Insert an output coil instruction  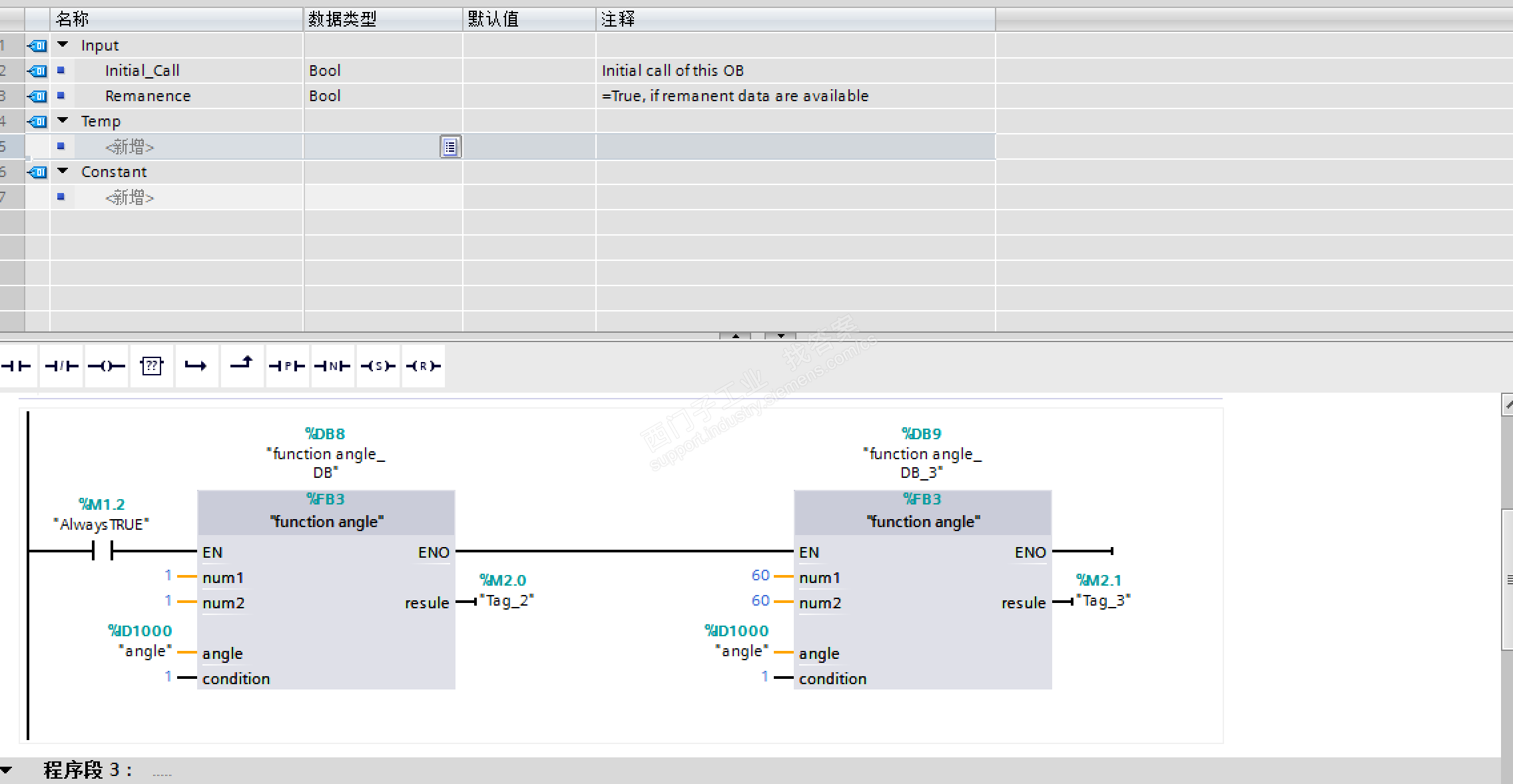(107, 365)
